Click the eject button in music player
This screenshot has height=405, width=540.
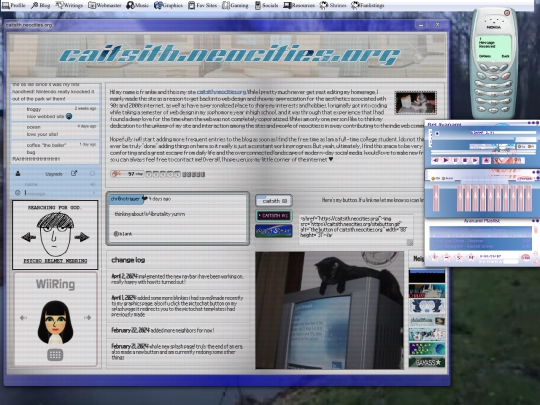coord(486,160)
